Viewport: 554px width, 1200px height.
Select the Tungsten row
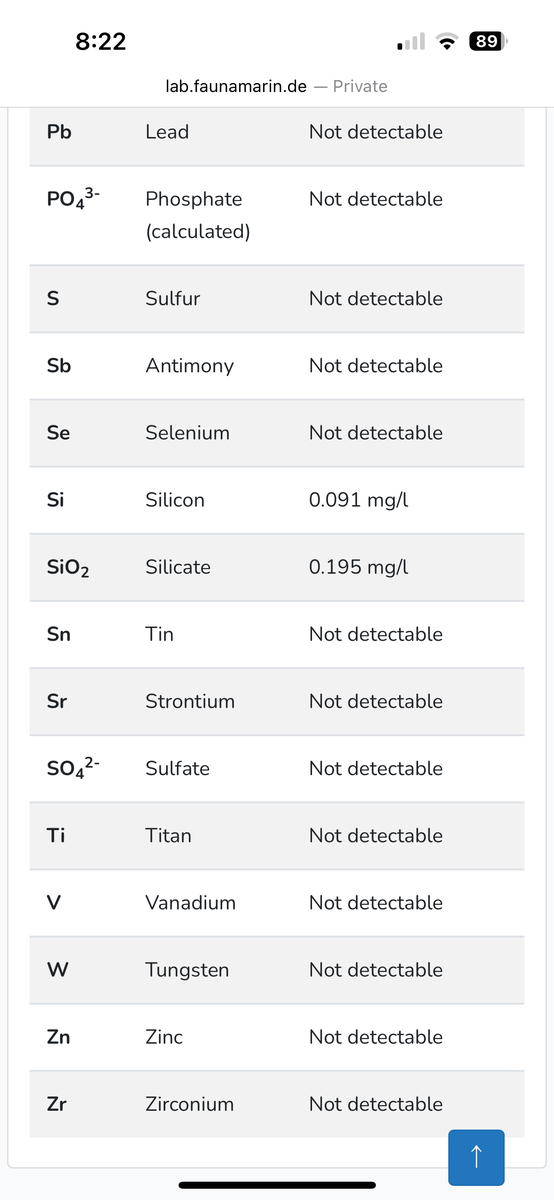[277, 970]
